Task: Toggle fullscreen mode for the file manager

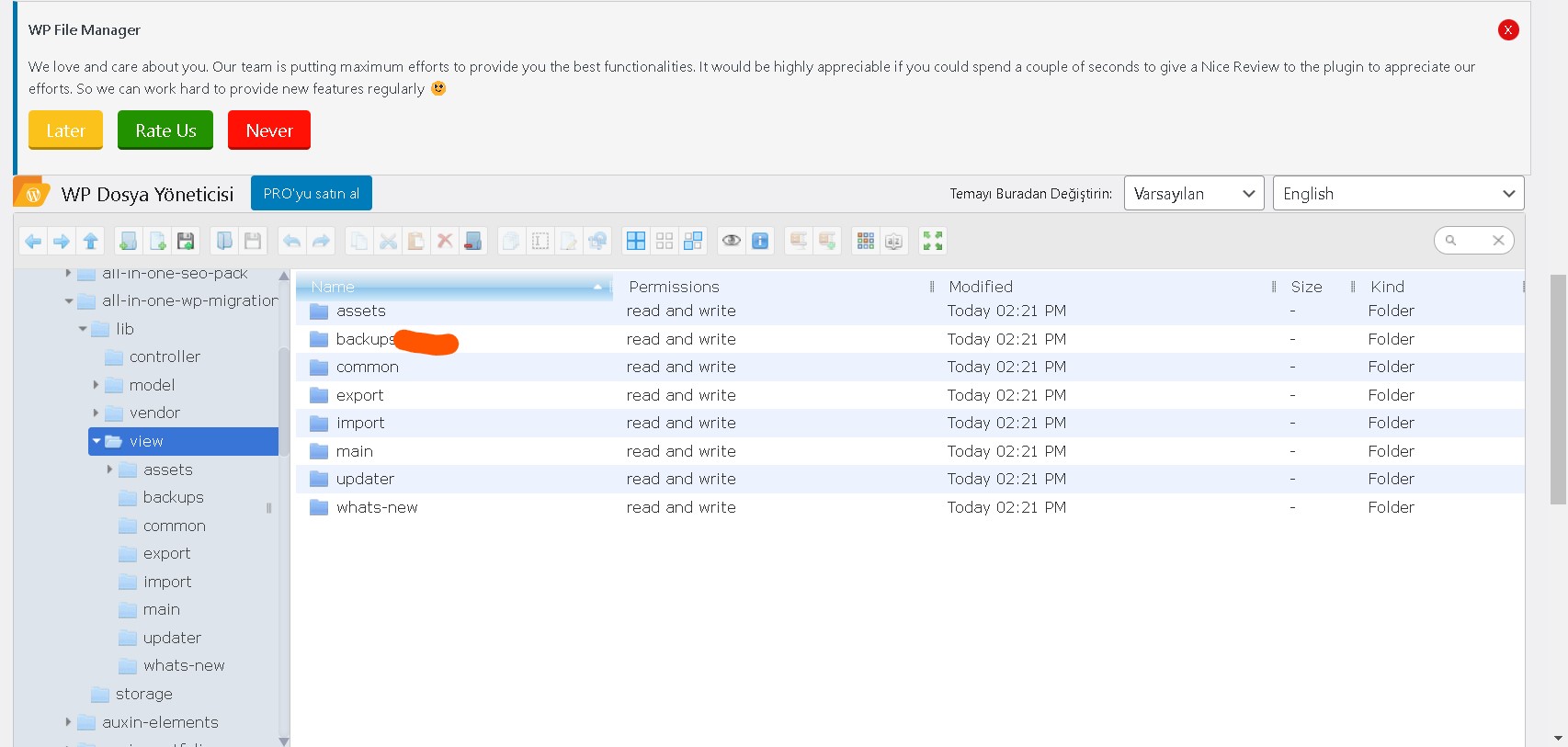Action: click(x=933, y=242)
